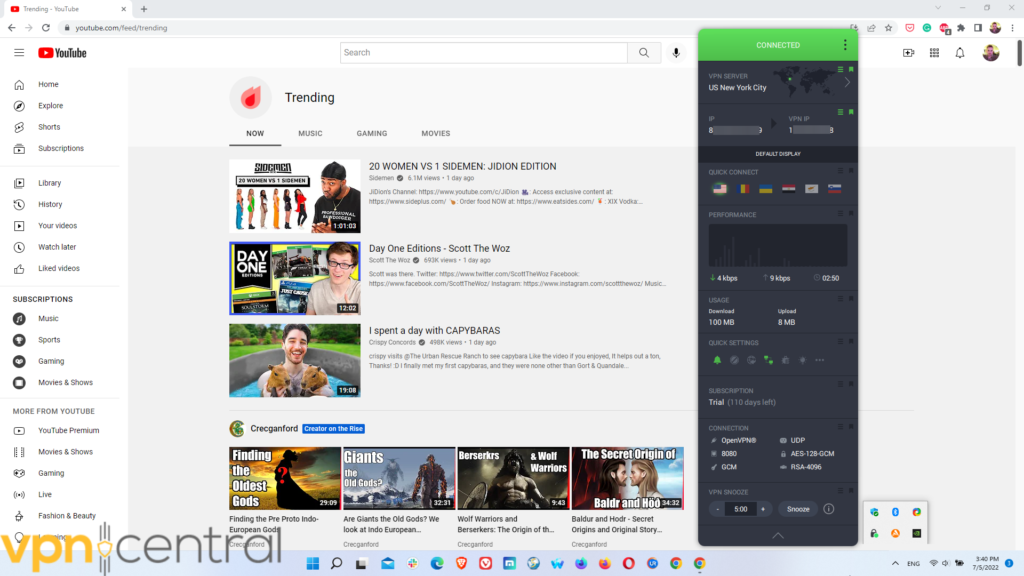Increase snooze time with the plus button
This screenshot has width=1024, height=576.
coord(763,509)
